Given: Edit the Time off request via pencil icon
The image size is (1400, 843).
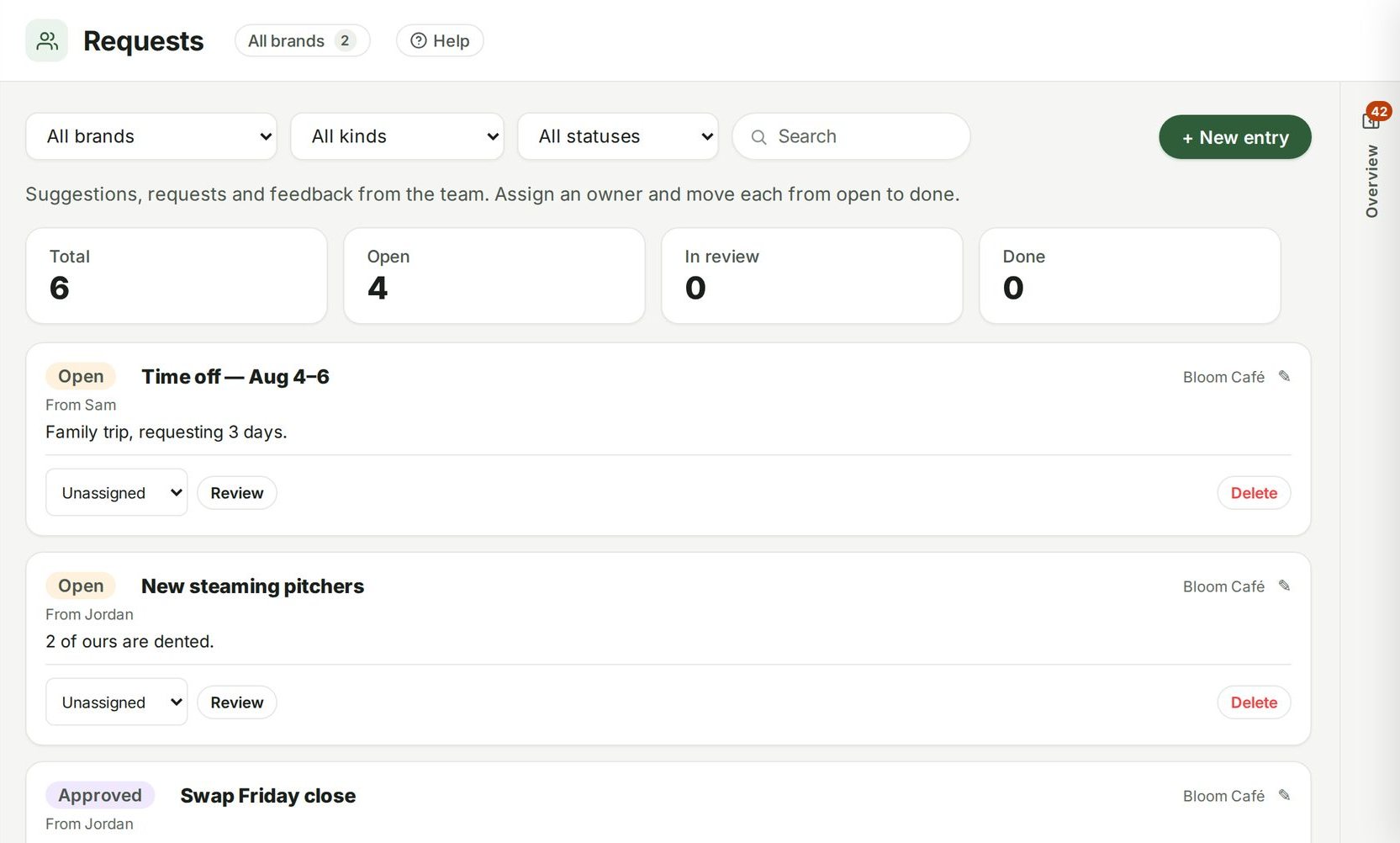Looking at the screenshot, I should 1284,376.
